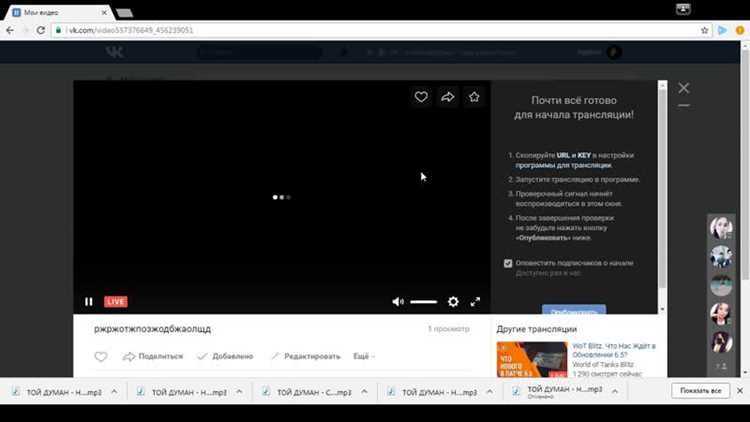
Task: Like the video with heart icon overlay
Action: pyautogui.click(x=421, y=97)
